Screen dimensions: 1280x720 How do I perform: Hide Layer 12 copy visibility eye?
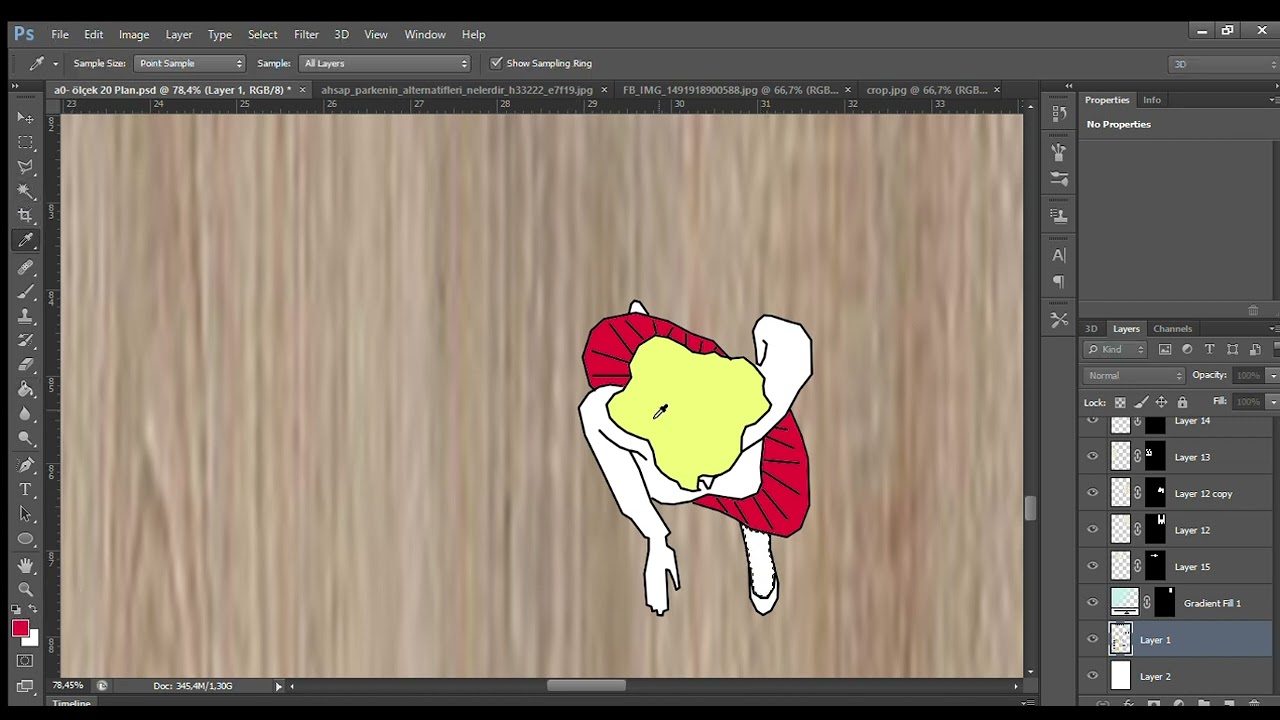[1092, 493]
